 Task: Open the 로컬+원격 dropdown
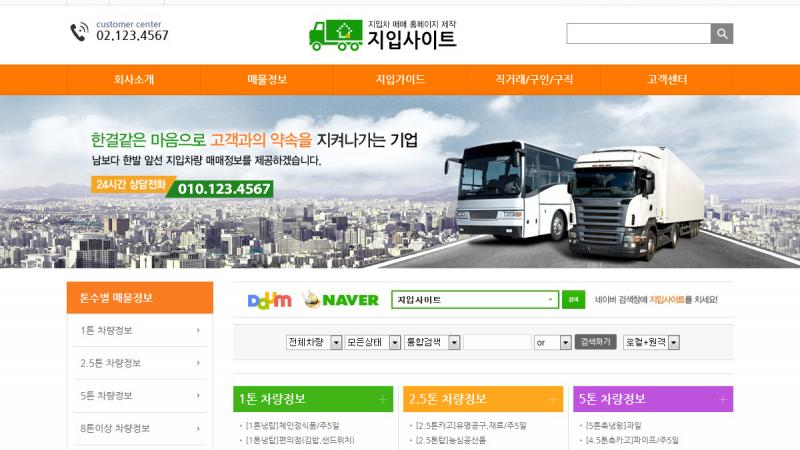tap(651, 342)
